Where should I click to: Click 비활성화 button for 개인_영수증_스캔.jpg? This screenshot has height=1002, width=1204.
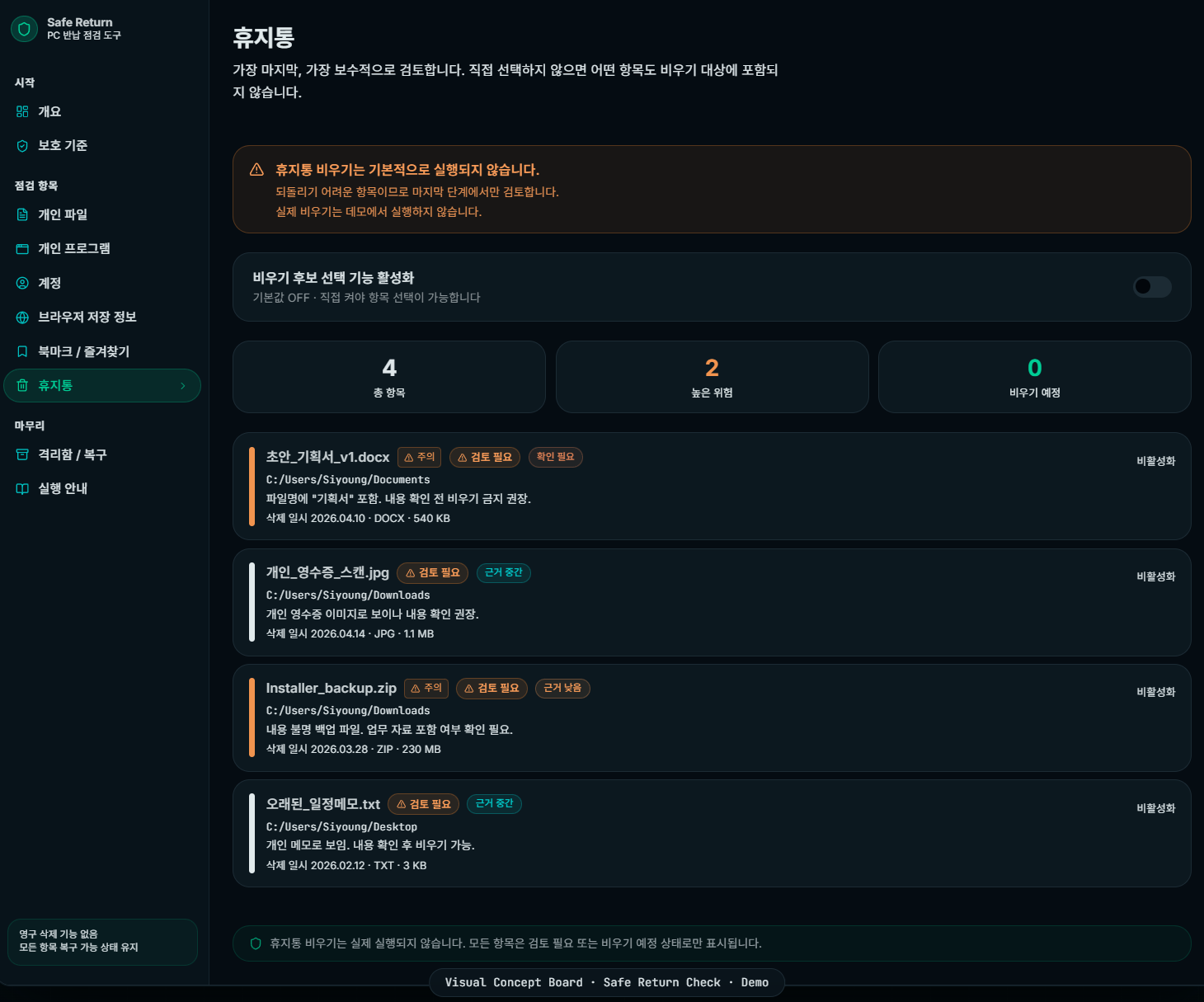pos(1155,576)
